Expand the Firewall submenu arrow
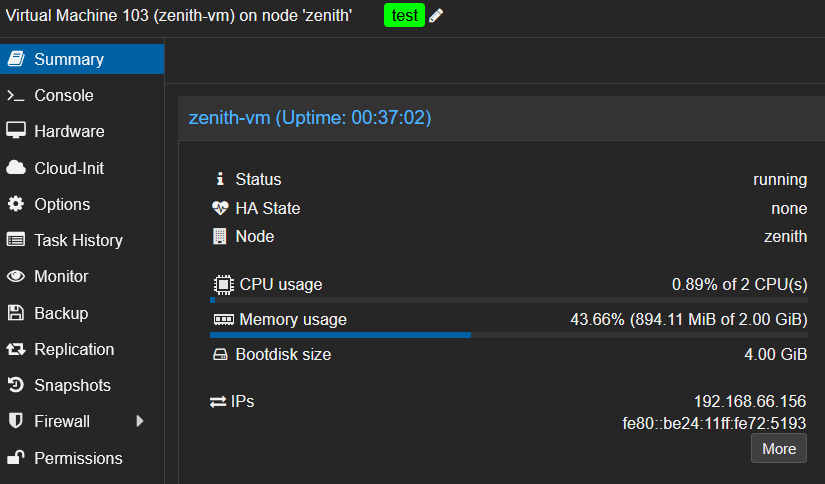The height and width of the screenshot is (484, 825). click(x=140, y=421)
